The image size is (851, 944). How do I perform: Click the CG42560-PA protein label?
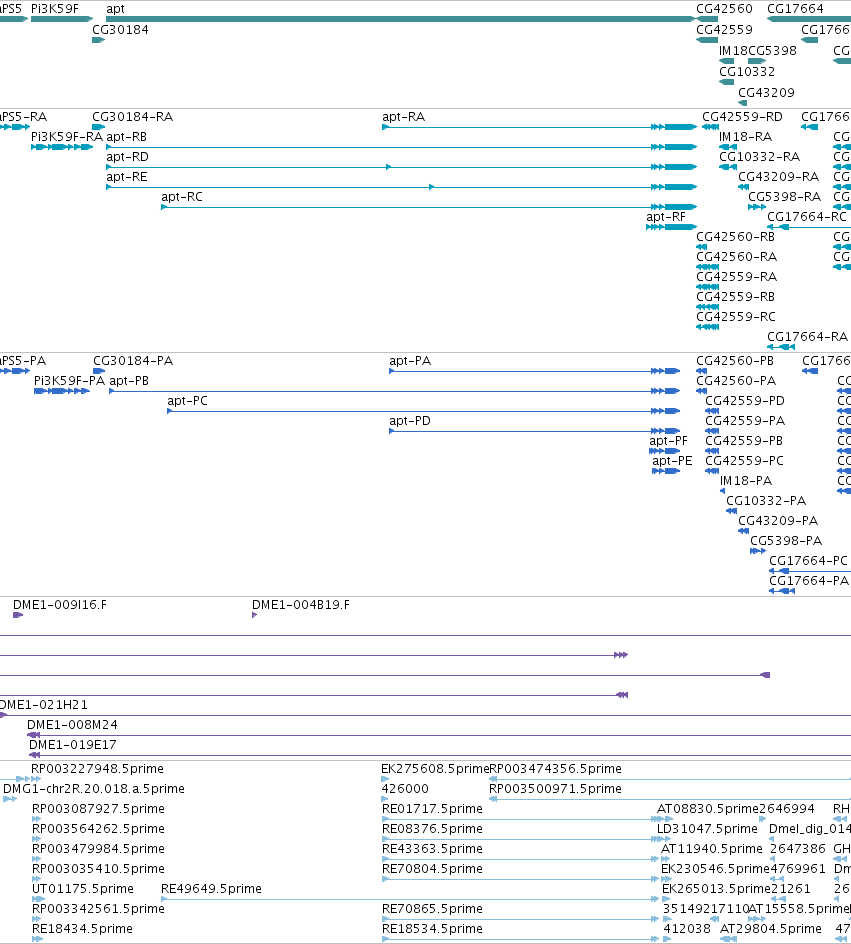(737, 380)
